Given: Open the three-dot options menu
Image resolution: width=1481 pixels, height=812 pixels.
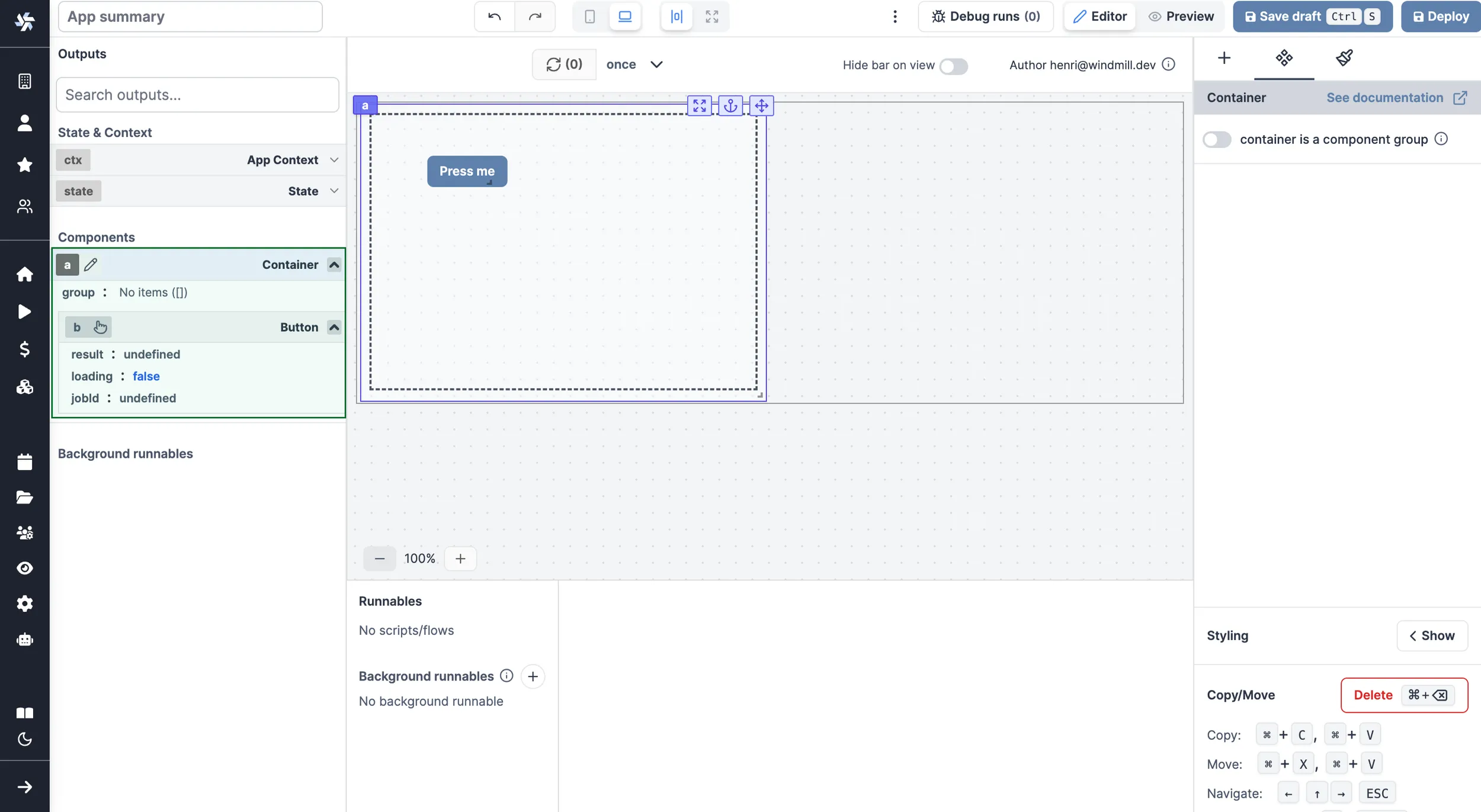Looking at the screenshot, I should coord(895,17).
